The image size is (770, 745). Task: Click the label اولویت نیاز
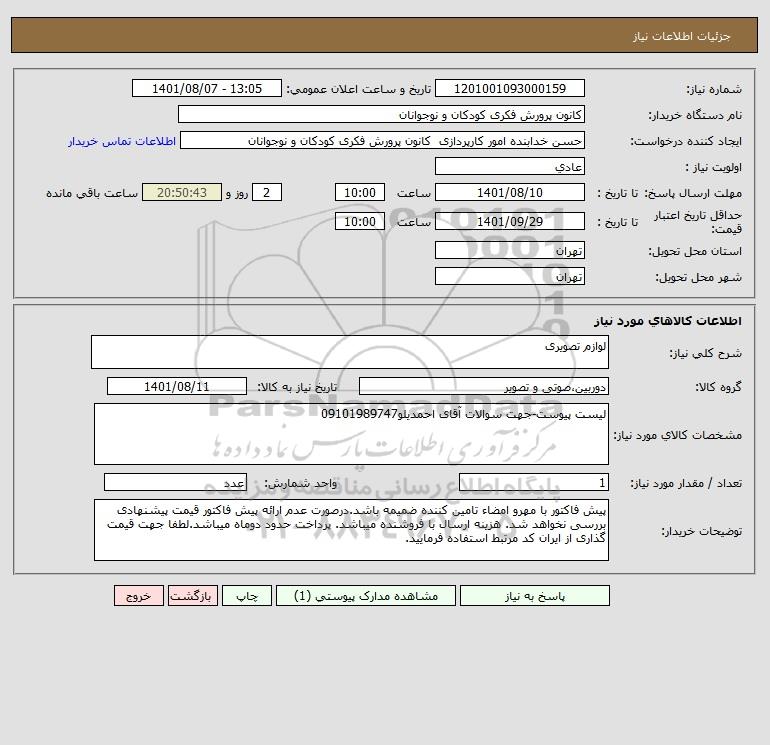click(x=714, y=167)
